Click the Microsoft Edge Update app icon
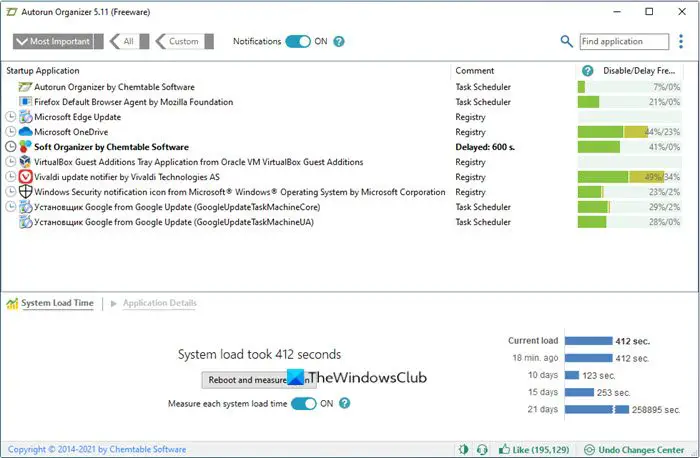The image size is (700, 458). 26,117
